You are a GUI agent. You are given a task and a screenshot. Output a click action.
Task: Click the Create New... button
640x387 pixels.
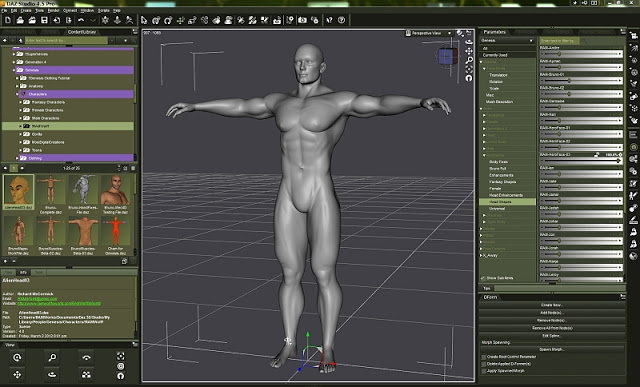point(552,305)
